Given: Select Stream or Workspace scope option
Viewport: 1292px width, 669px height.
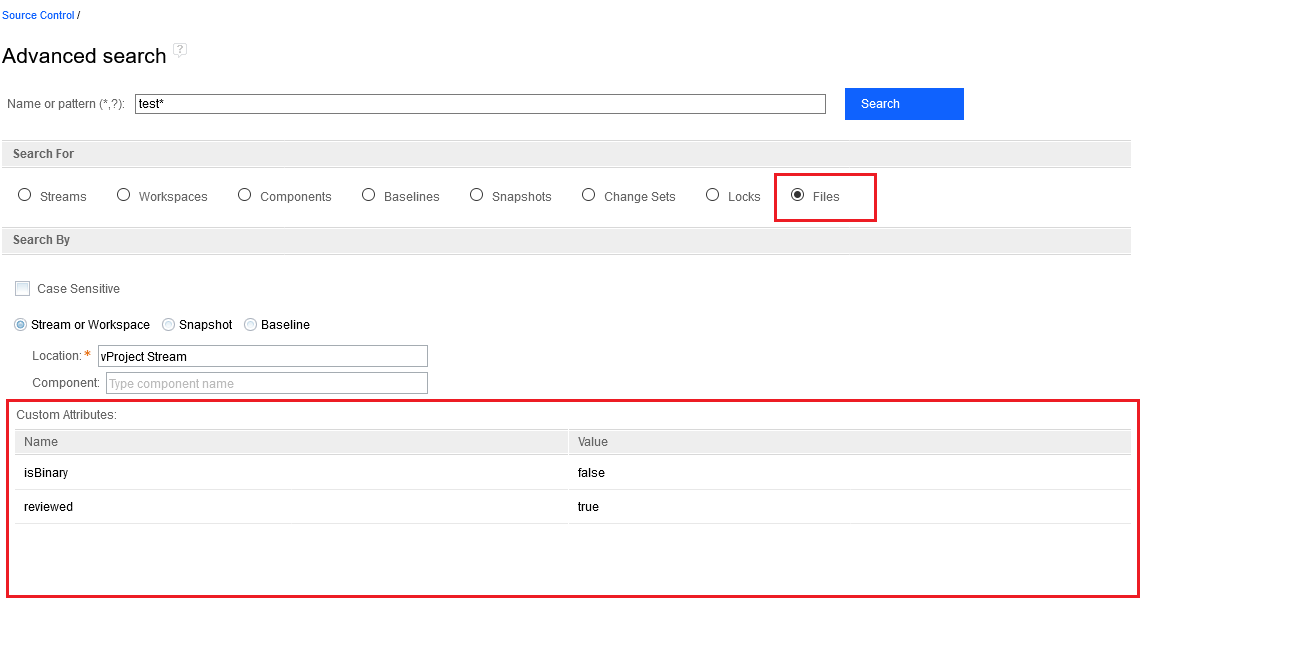Looking at the screenshot, I should (21, 325).
